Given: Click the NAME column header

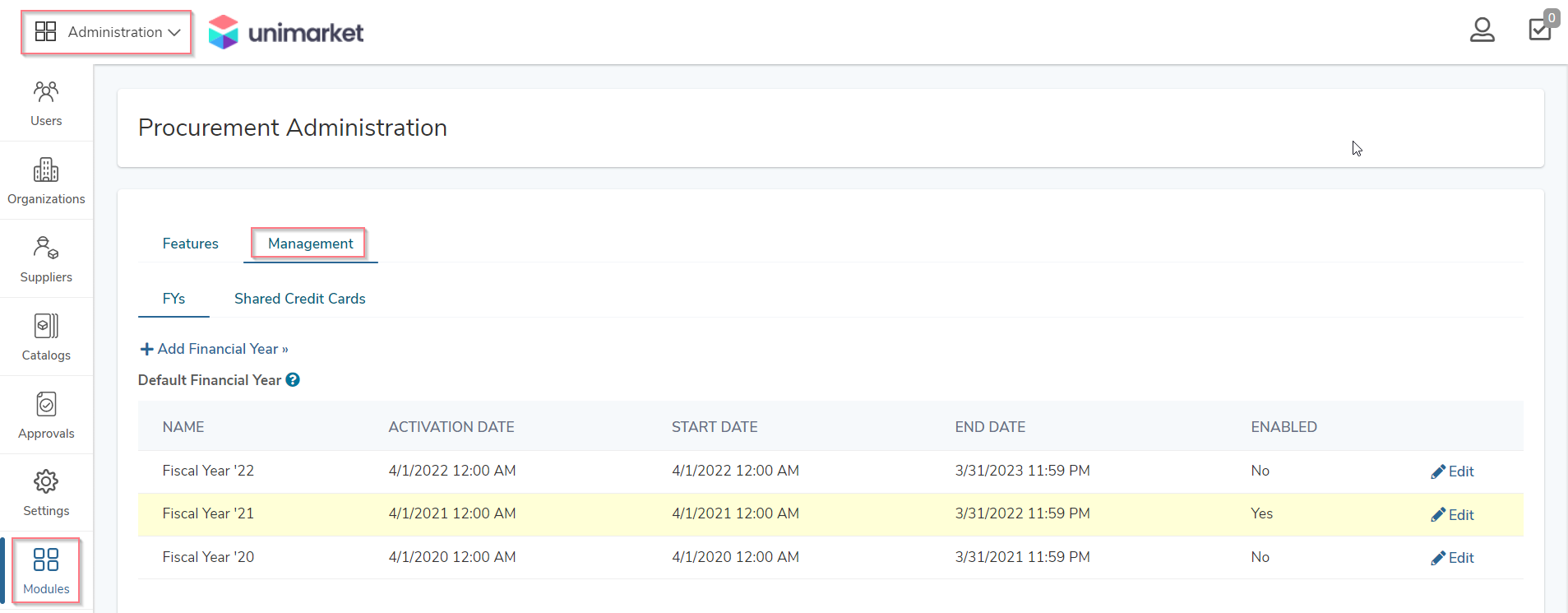Looking at the screenshot, I should point(183,427).
